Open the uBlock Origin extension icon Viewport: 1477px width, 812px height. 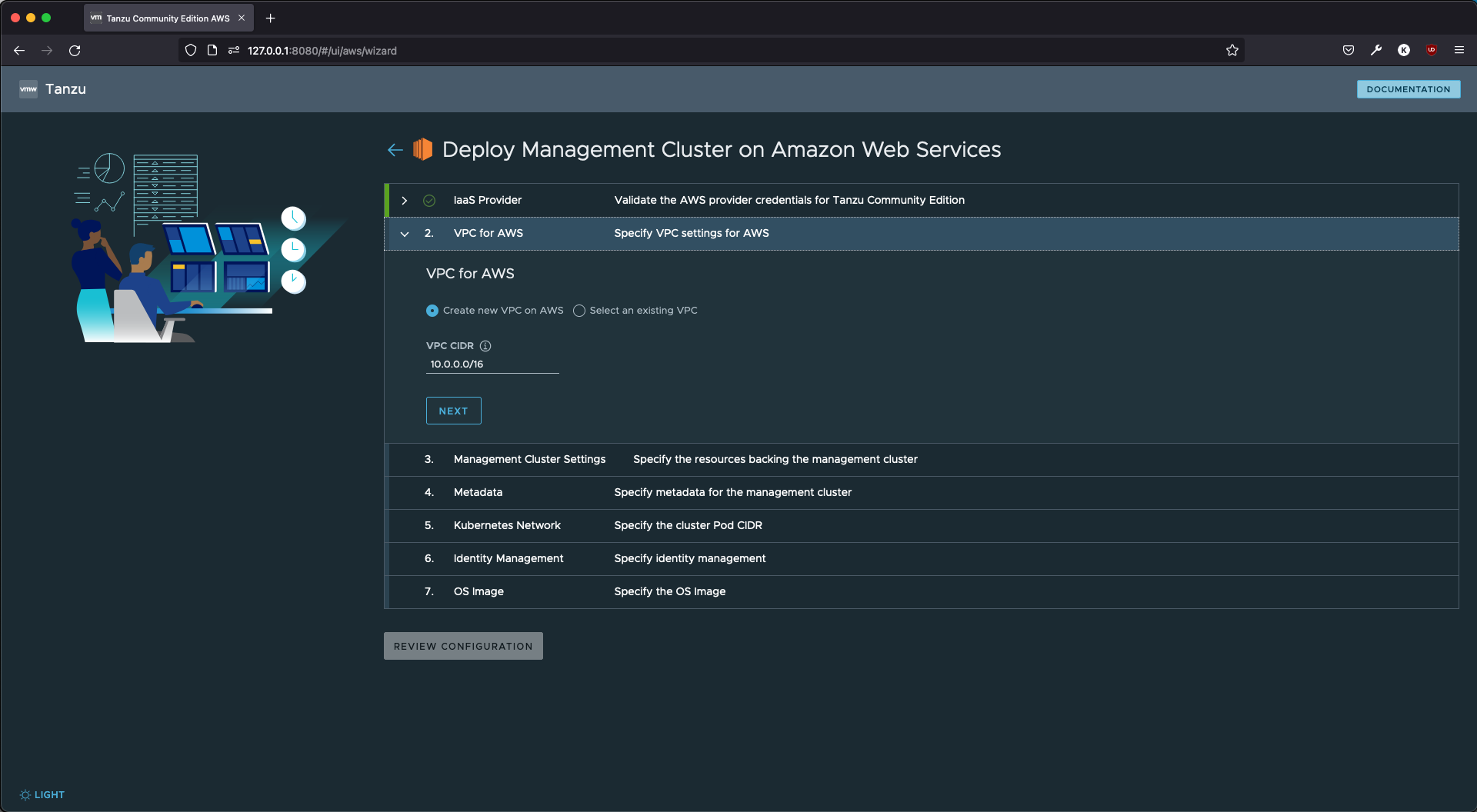click(x=1432, y=51)
